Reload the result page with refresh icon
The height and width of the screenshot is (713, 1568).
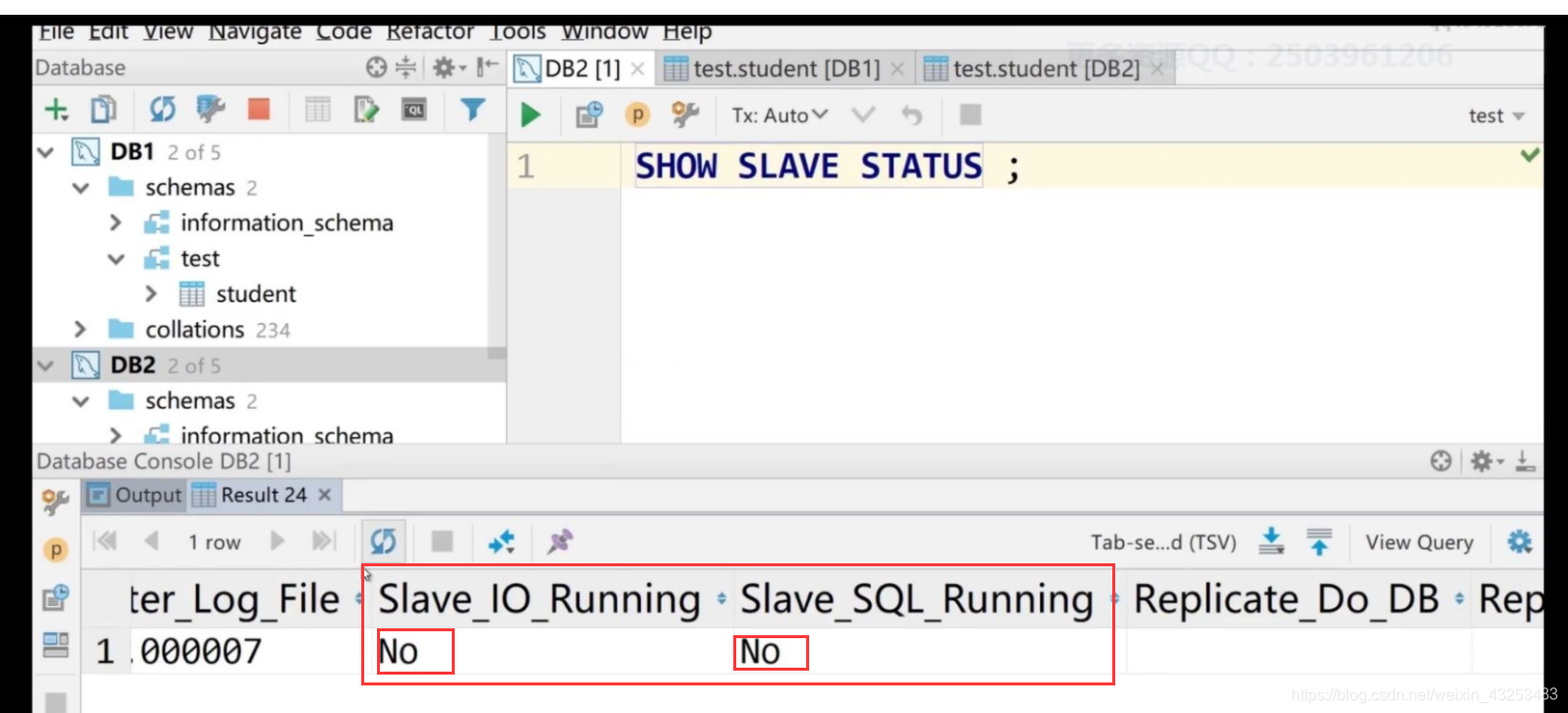383,541
